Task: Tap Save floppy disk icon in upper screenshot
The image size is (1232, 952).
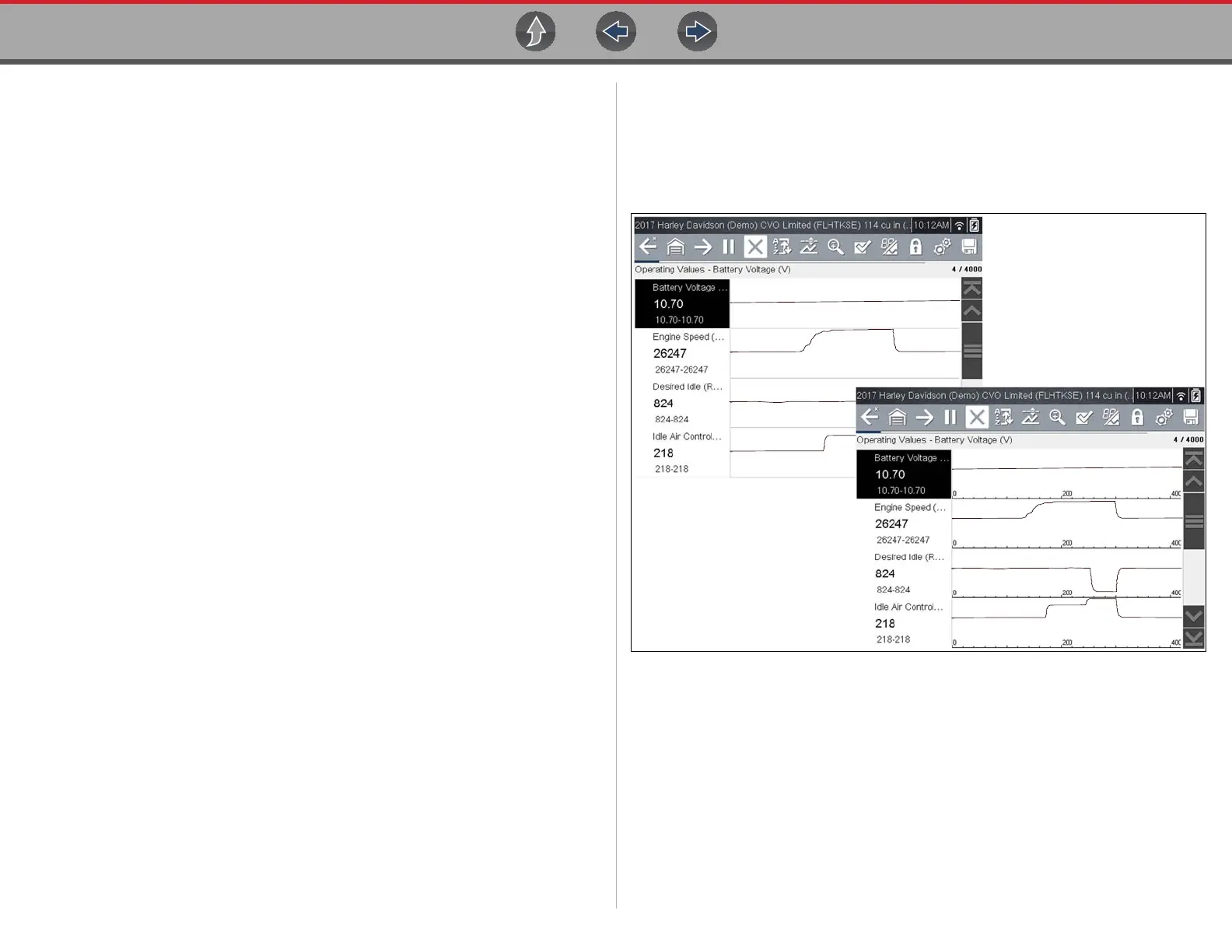Action: 969,247
